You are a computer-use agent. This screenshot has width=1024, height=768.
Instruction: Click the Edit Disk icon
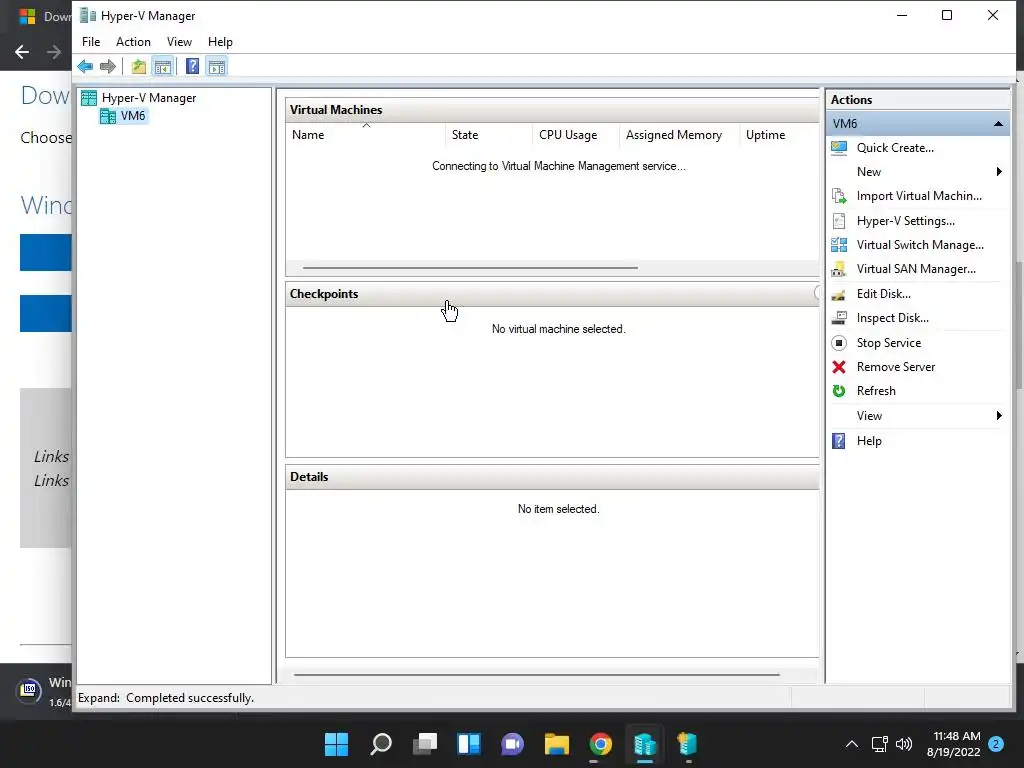[x=839, y=294]
